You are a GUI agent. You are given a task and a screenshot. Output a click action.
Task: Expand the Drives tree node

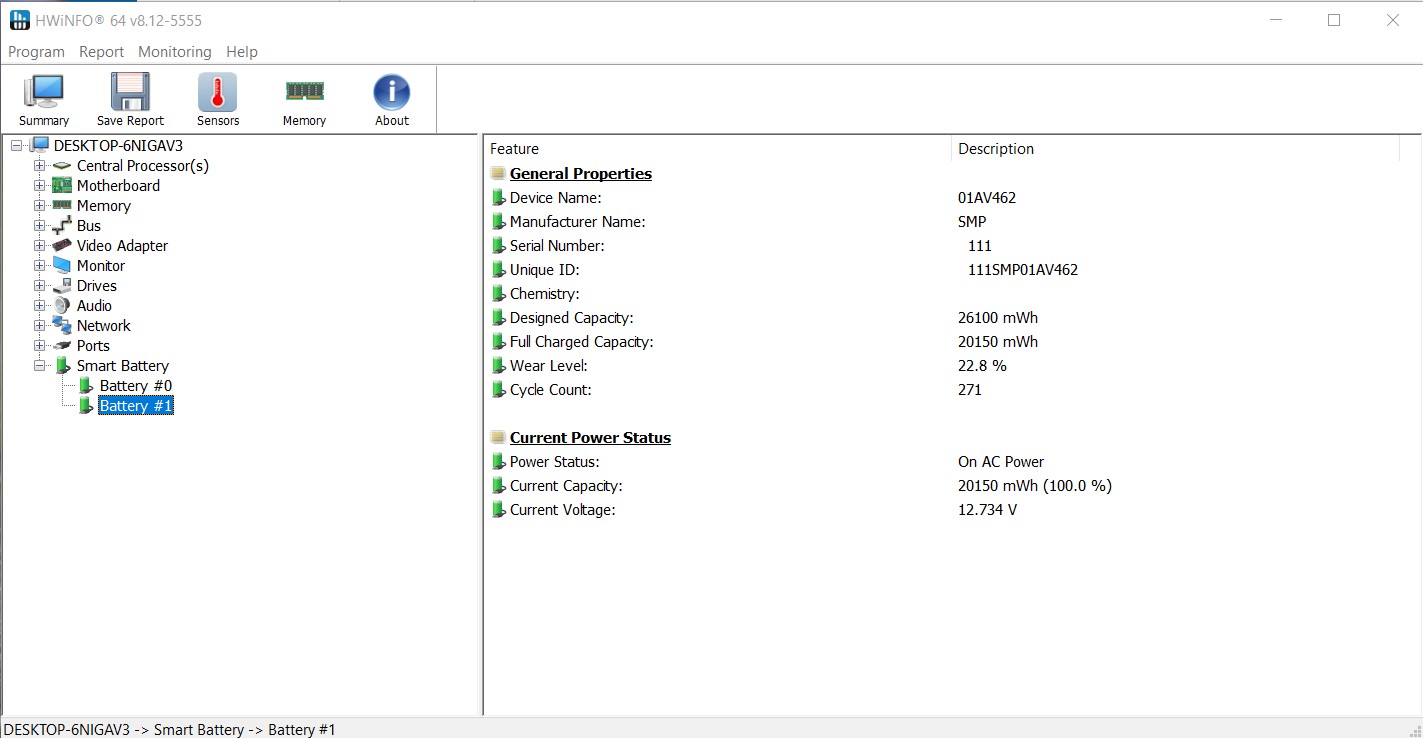[39, 286]
